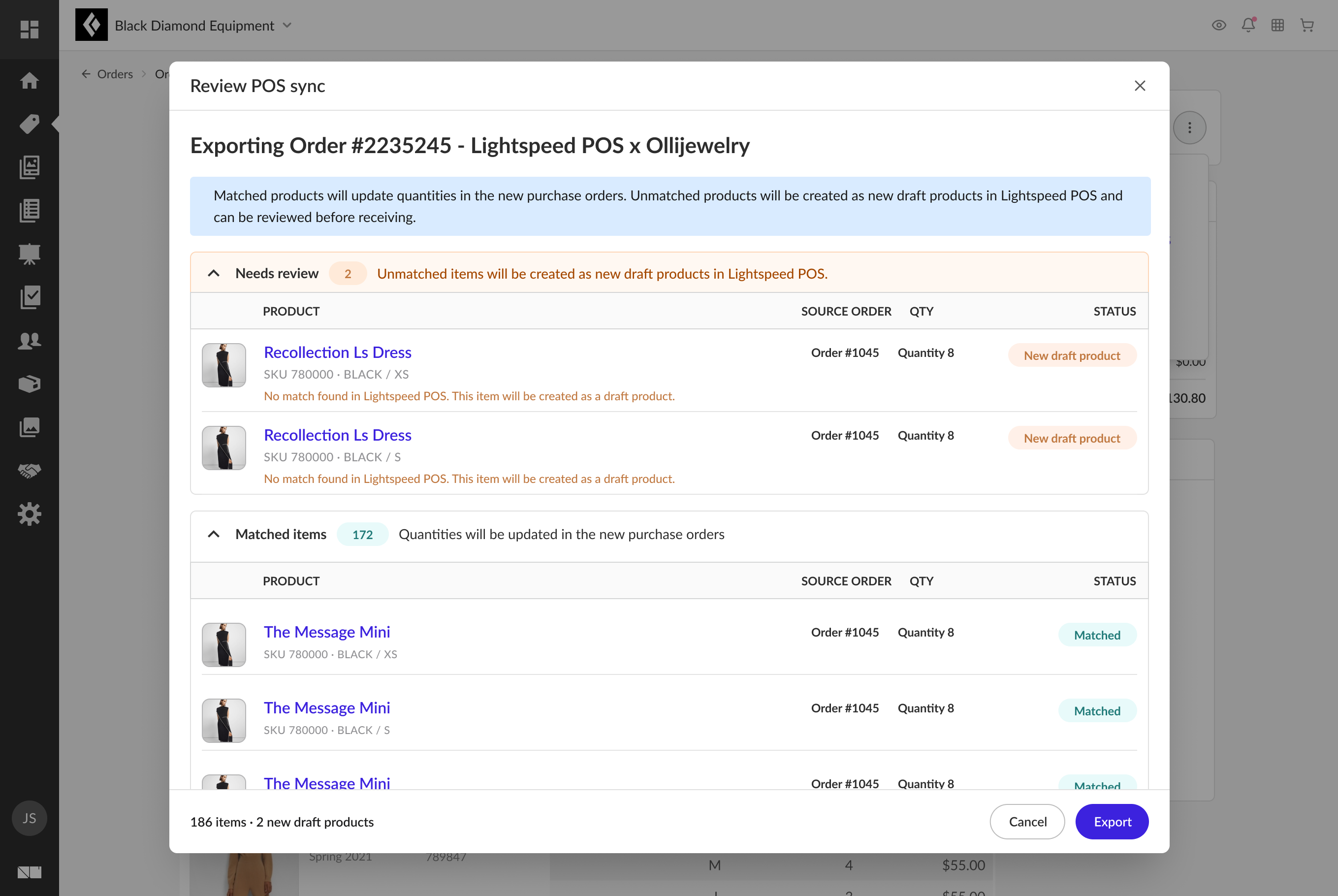Open The Message Mini BLACK / S link
1338x896 pixels.
point(327,707)
